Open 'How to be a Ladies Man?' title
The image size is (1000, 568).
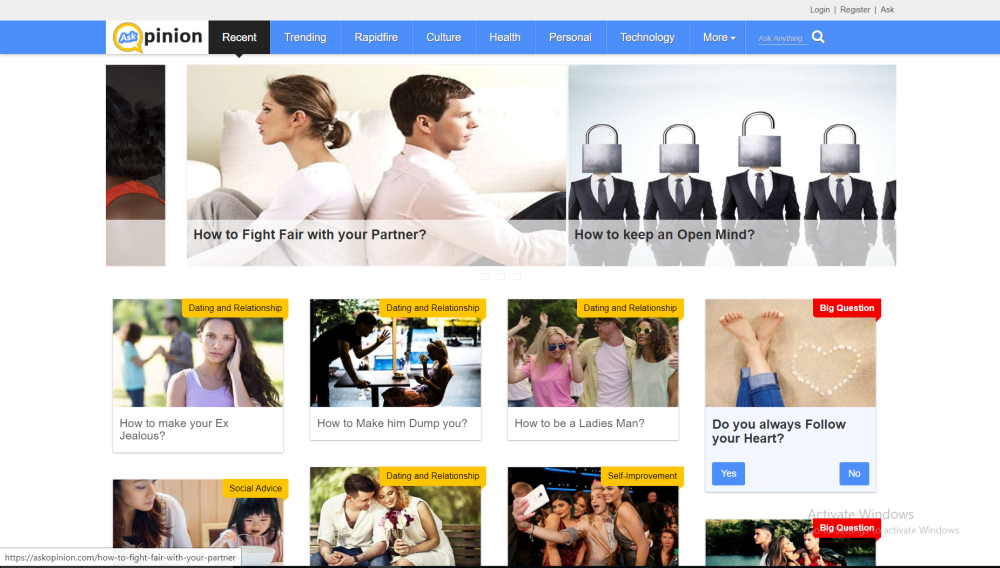coord(579,423)
